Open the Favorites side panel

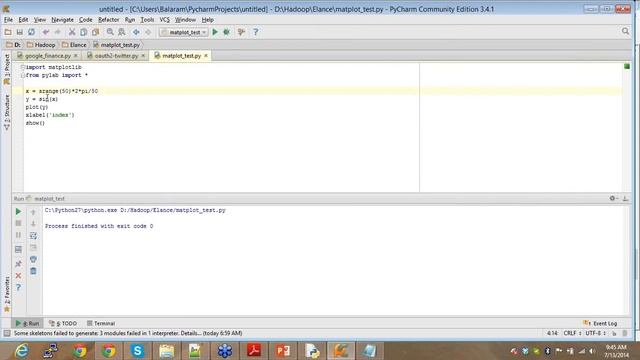[7, 294]
